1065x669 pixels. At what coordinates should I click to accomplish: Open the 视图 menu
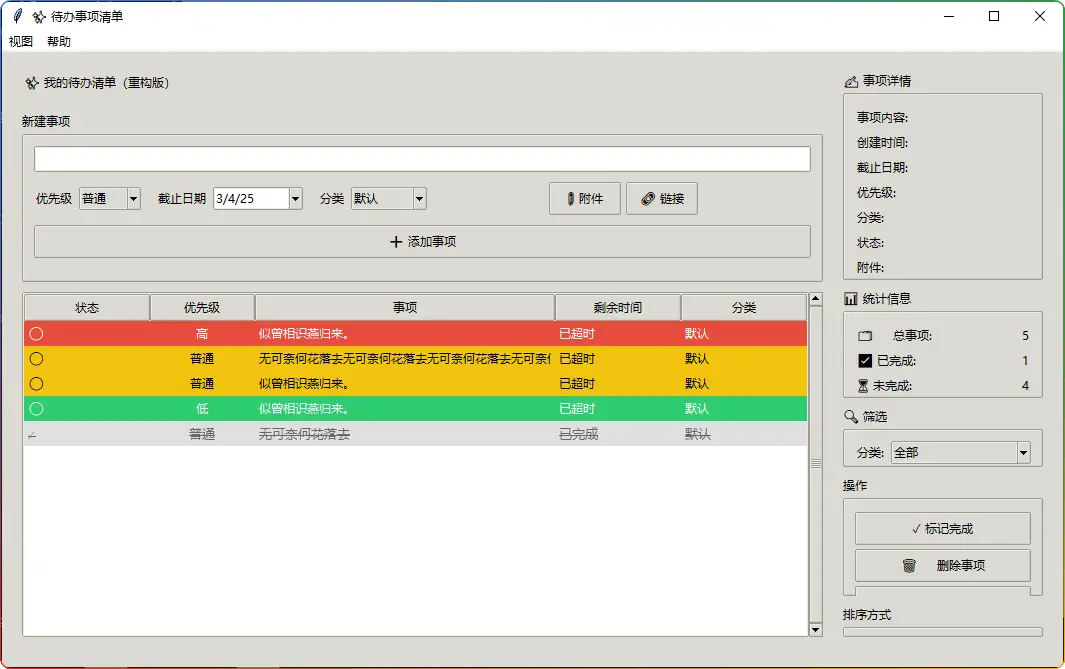click(x=21, y=42)
